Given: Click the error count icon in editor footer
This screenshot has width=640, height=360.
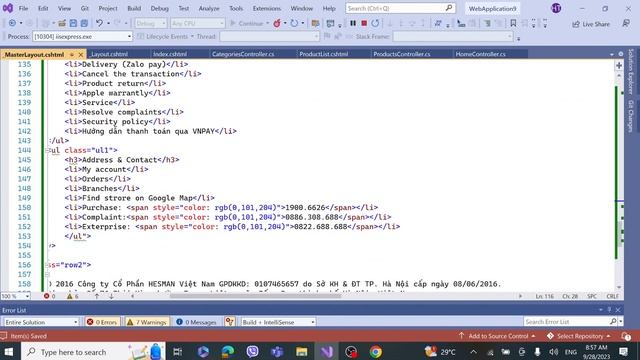Looking at the screenshot, I should [x=47, y=296].
